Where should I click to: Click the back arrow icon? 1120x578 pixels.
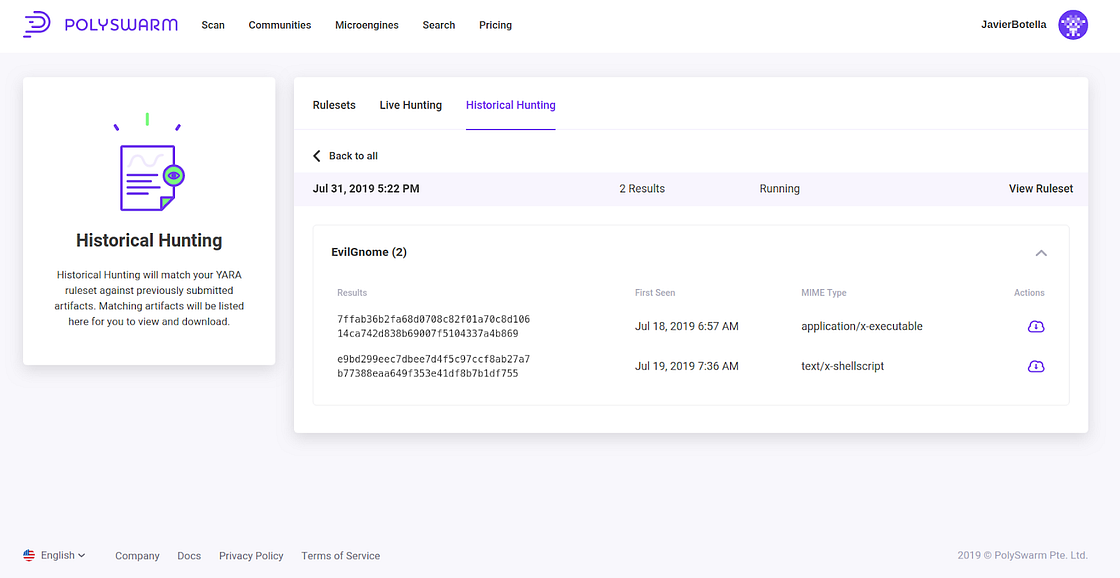pos(316,156)
